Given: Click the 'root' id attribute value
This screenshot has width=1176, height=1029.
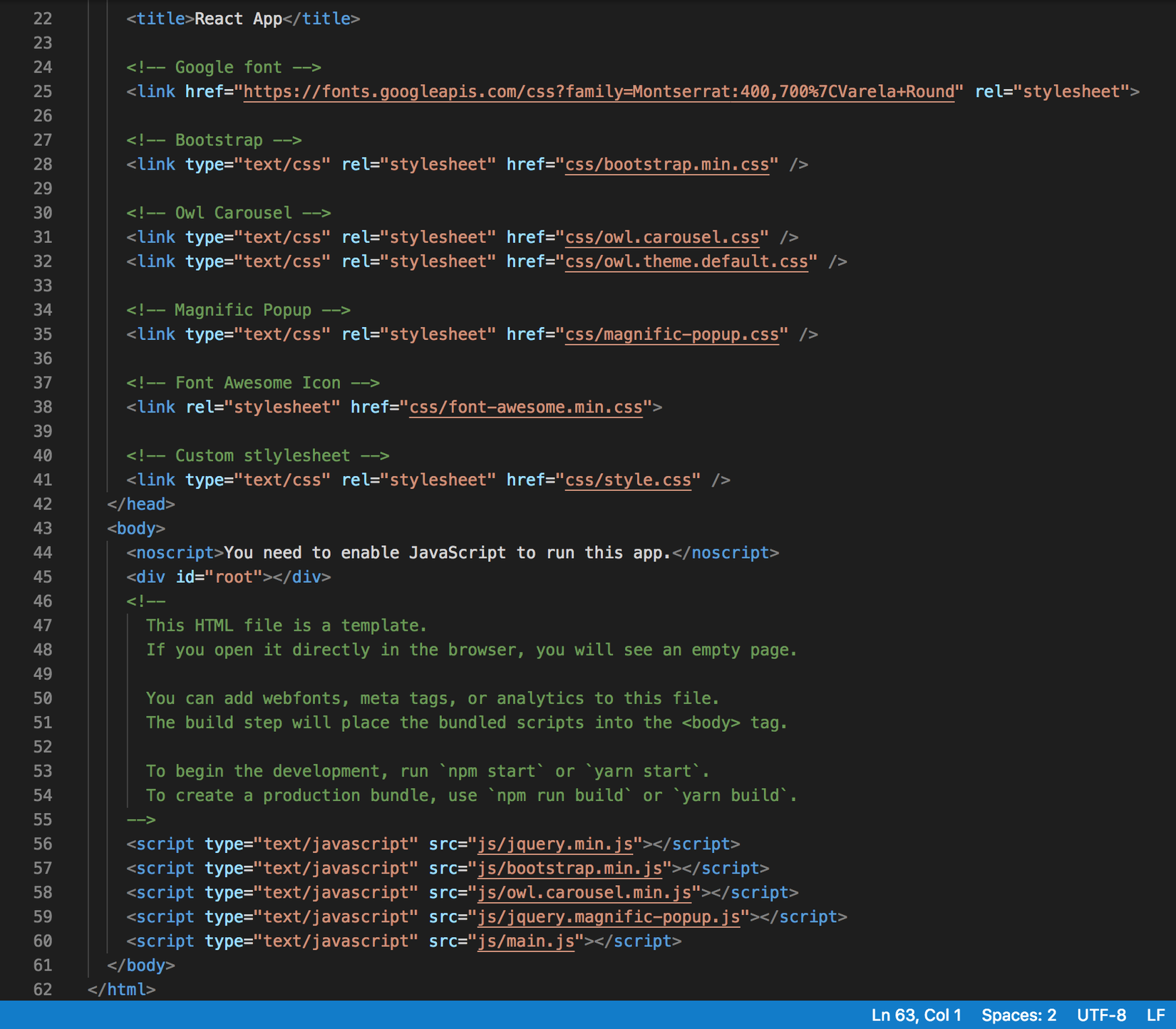Looking at the screenshot, I should [x=234, y=576].
